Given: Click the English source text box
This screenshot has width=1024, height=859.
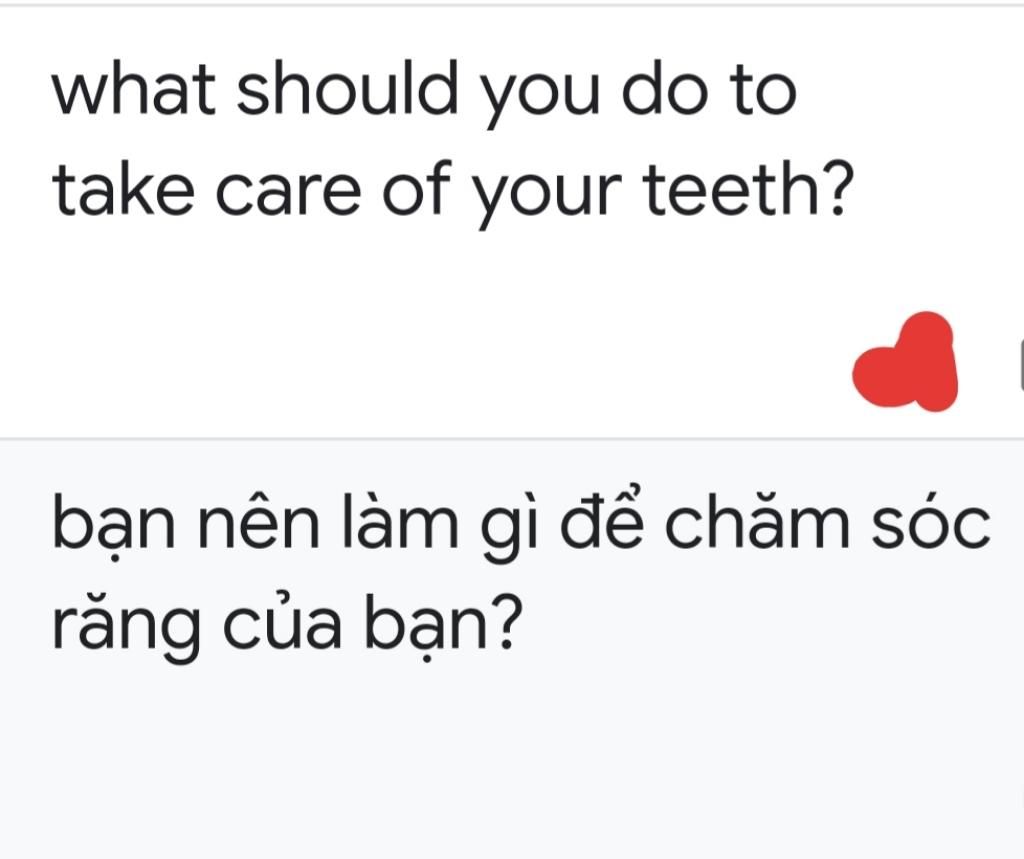Looking at the screenshot, I should click(512, 222).
